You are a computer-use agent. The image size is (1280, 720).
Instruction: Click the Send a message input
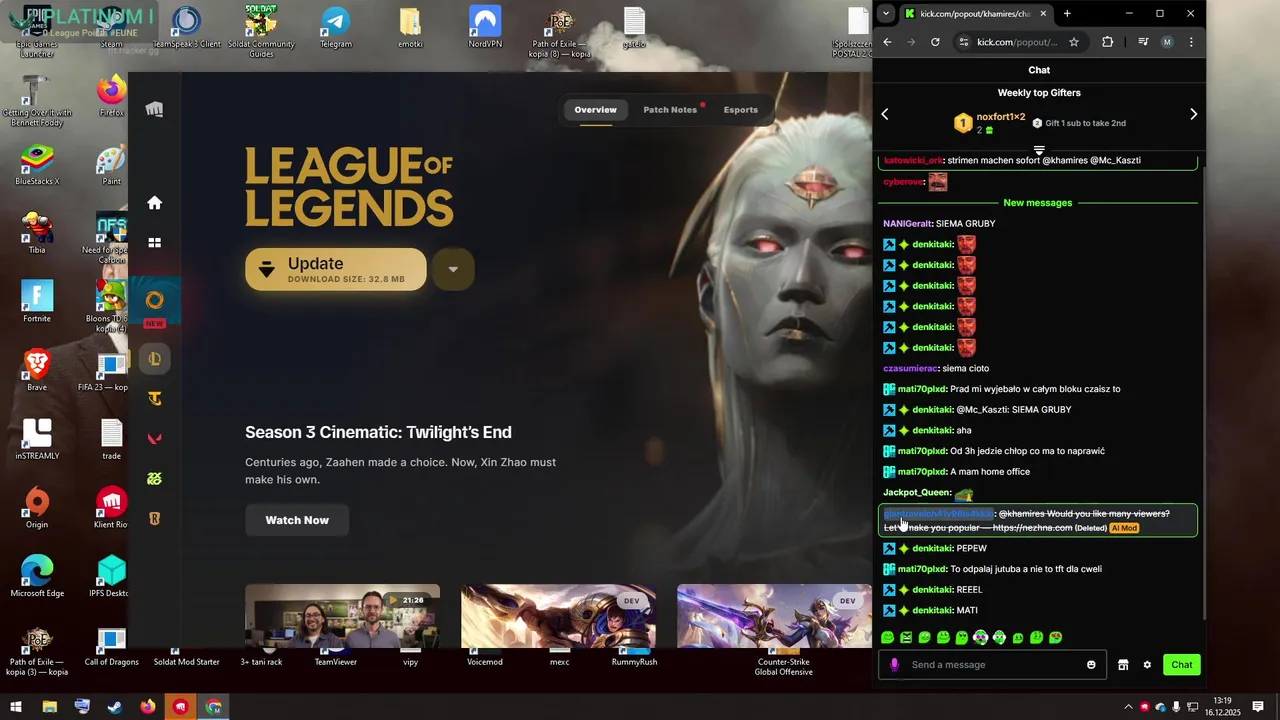pyautogui.click(x=993, y=665)
